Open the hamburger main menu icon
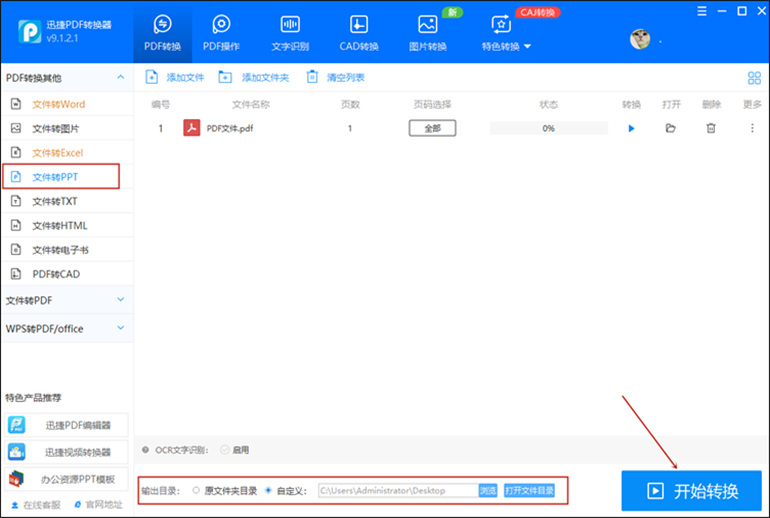 tap(702, 11)
